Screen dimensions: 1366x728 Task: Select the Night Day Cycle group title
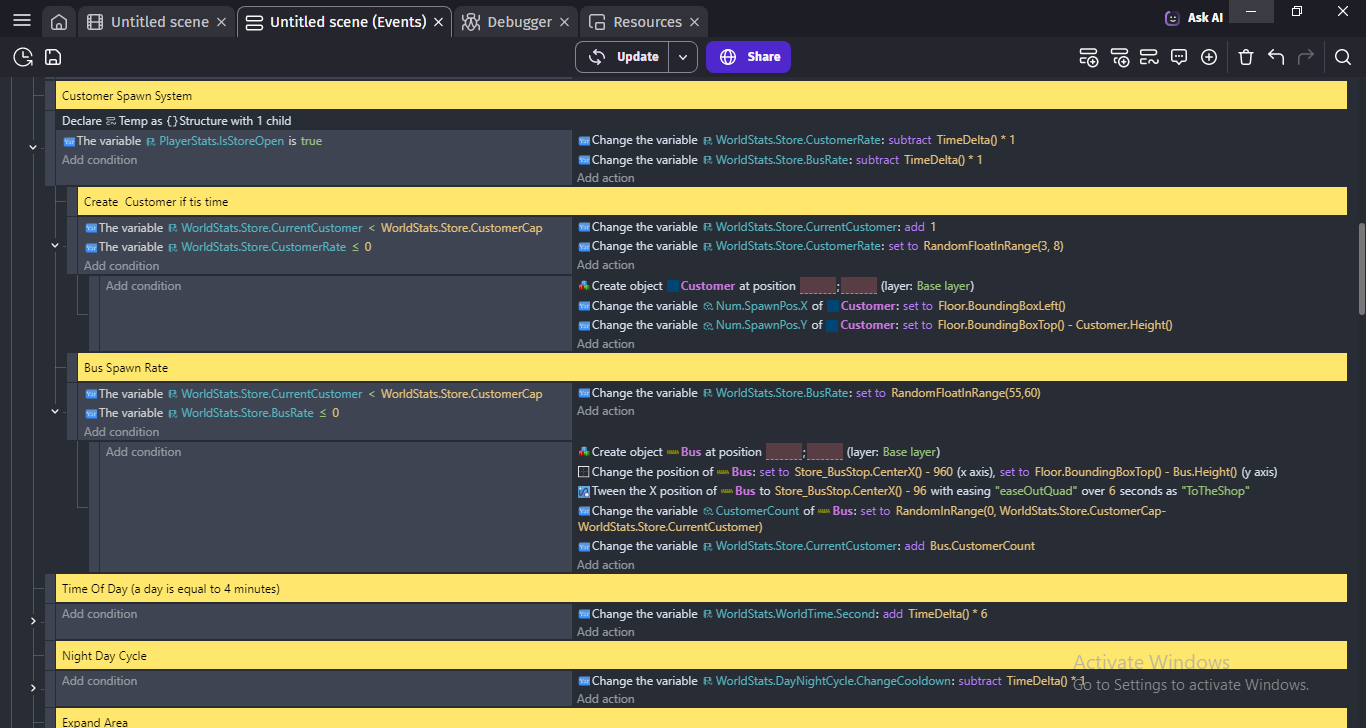point(104,656)
